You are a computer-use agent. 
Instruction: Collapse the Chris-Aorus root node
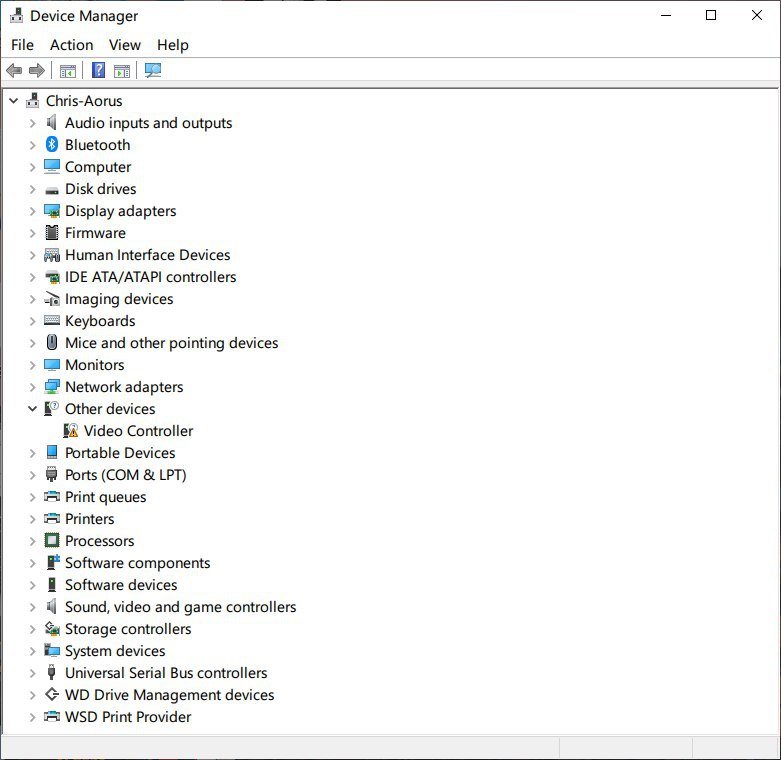click(13, 101)
